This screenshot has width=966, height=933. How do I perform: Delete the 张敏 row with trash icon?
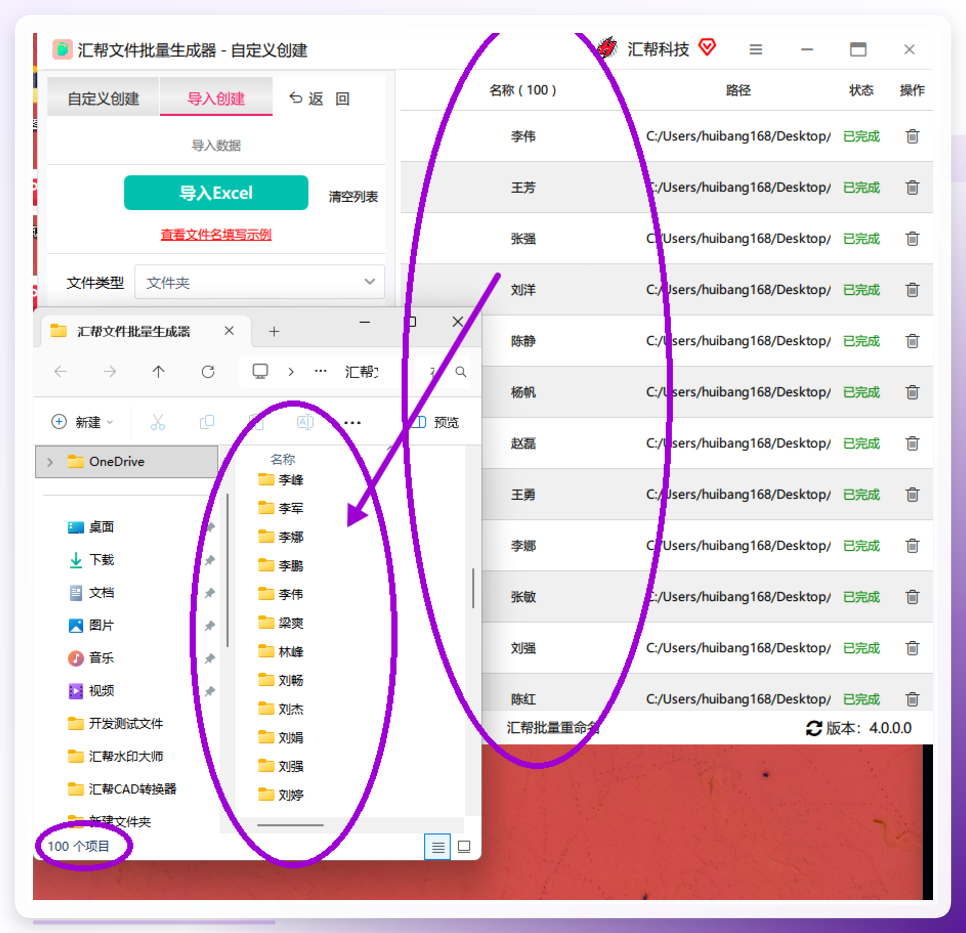(x=912, y=597)
